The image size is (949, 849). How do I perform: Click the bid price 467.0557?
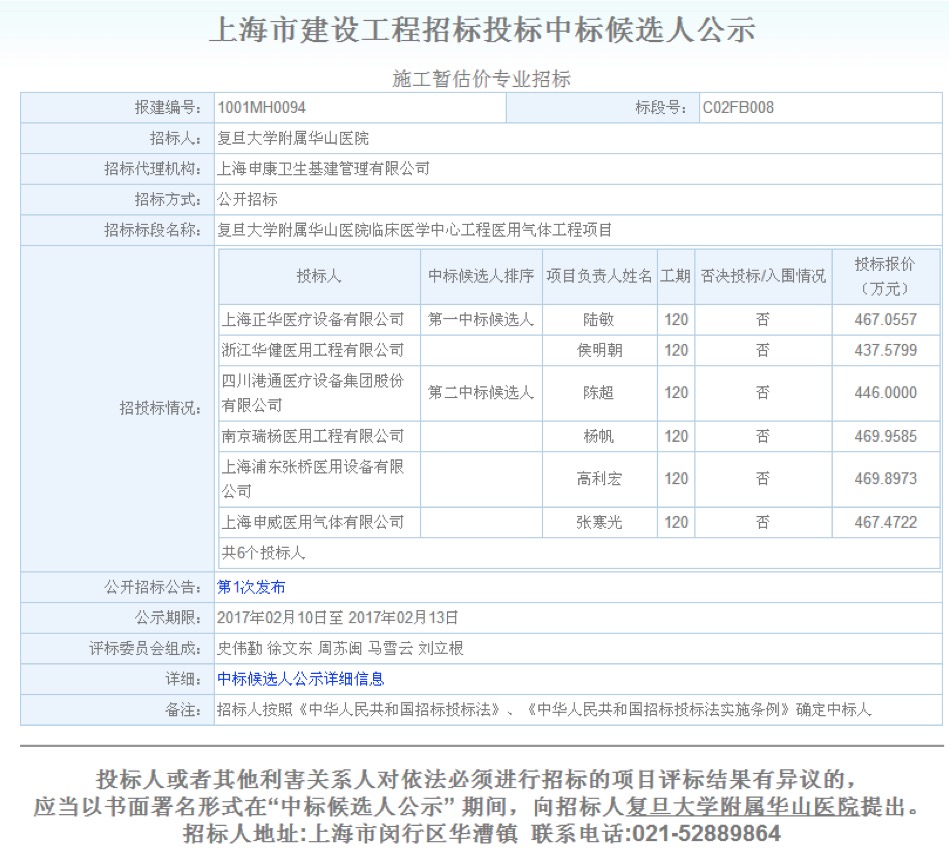point(885,320)
